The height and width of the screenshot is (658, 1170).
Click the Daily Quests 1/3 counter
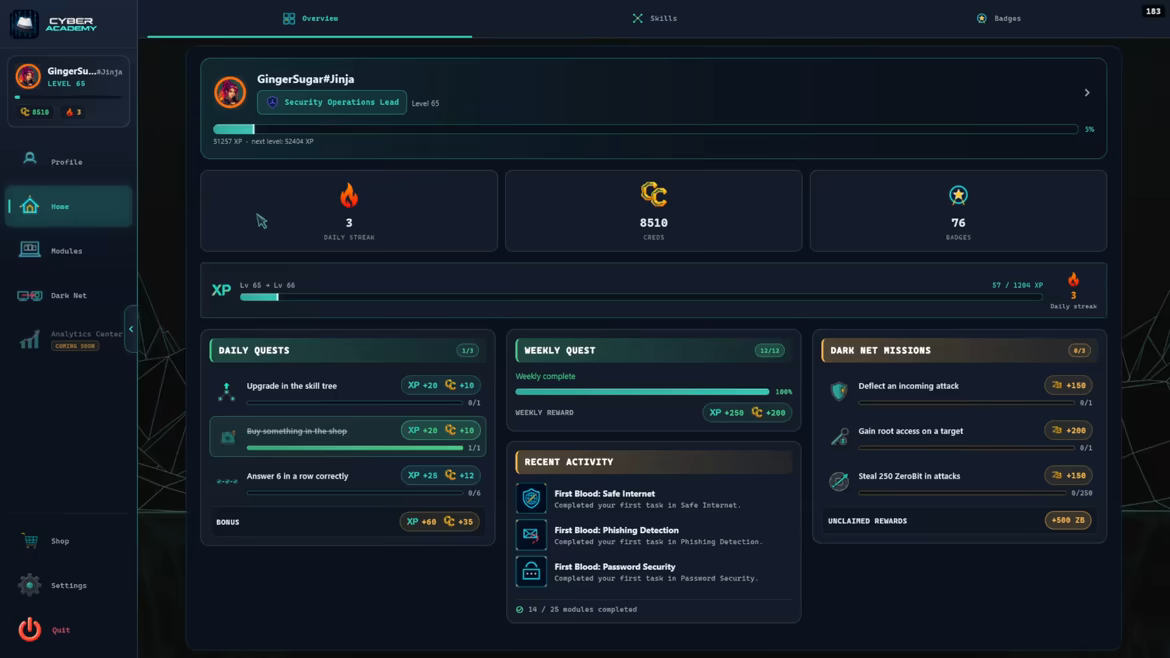(x=467, y=351)
